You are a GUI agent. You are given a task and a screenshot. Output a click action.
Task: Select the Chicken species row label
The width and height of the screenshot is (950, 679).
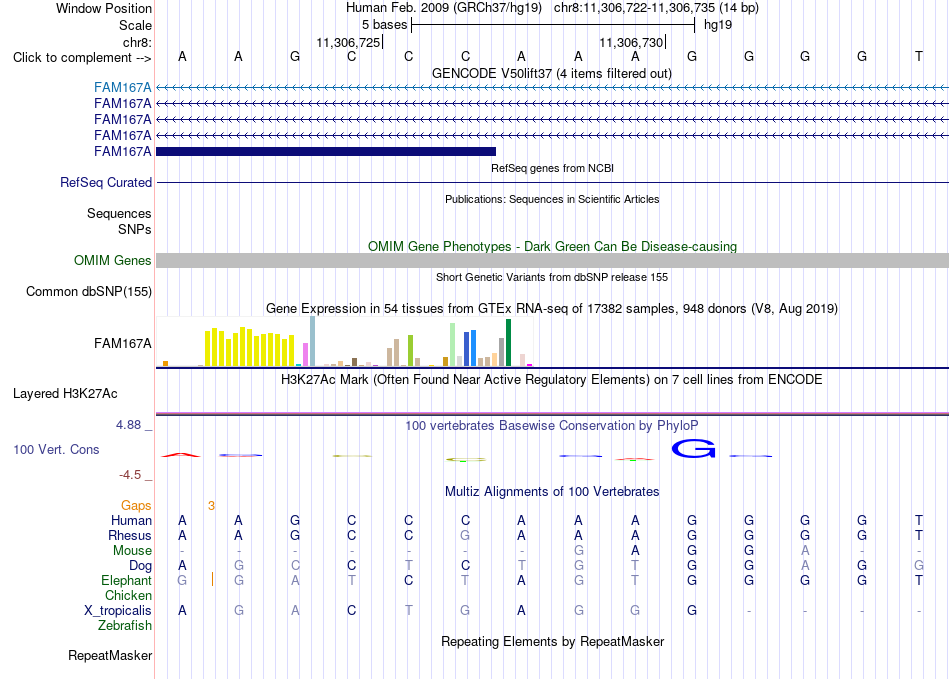(128, 595)
